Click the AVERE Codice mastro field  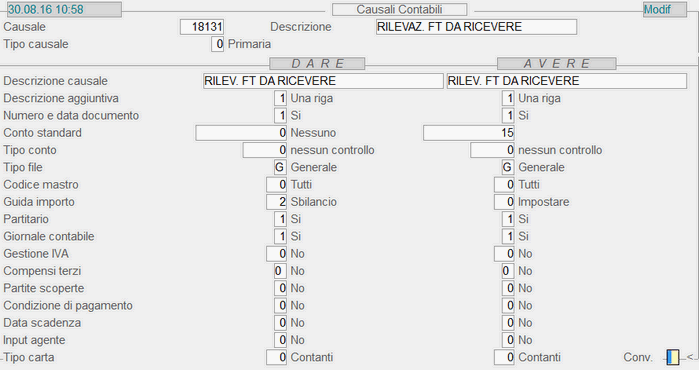[x=504, y=185]
